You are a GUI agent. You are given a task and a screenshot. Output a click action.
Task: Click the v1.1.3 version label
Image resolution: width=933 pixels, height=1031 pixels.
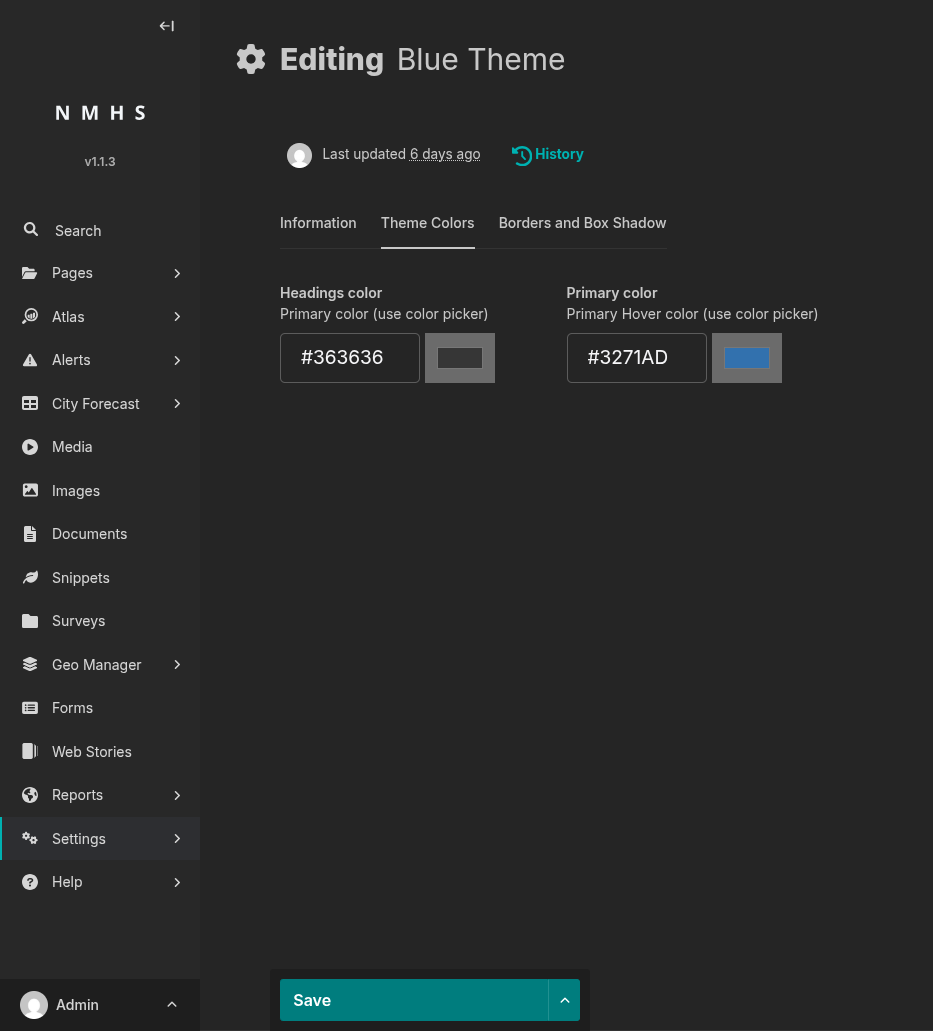point(100,162)
